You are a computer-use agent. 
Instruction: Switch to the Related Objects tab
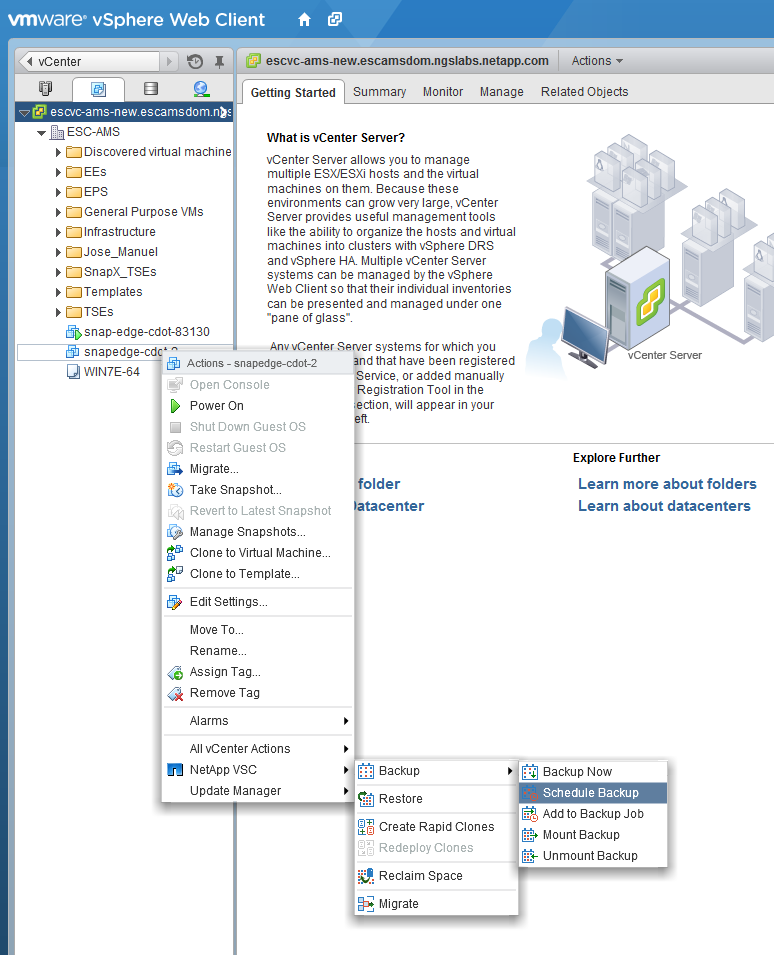584,92
